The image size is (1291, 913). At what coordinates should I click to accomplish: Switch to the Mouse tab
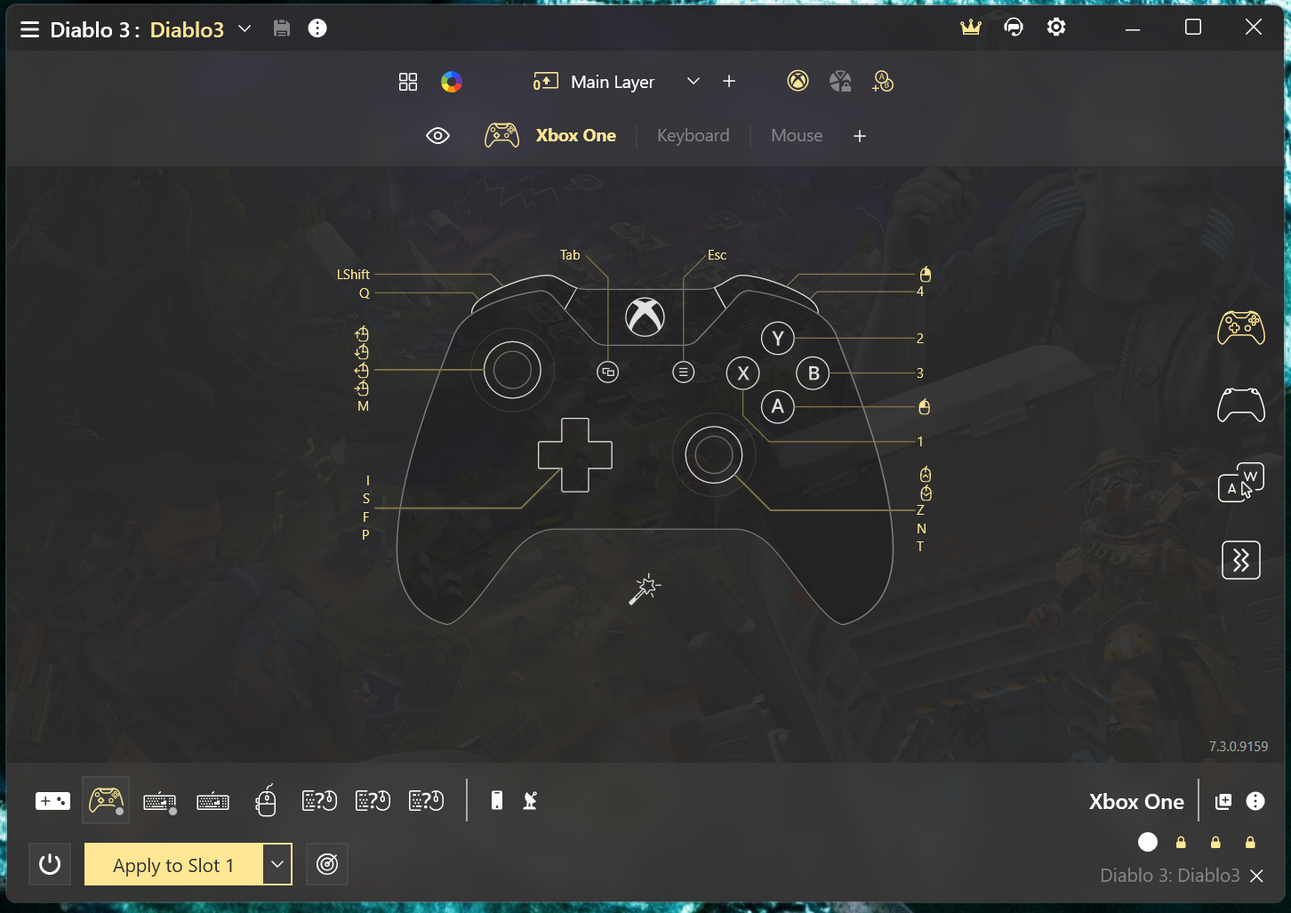[x=796, y=136]
